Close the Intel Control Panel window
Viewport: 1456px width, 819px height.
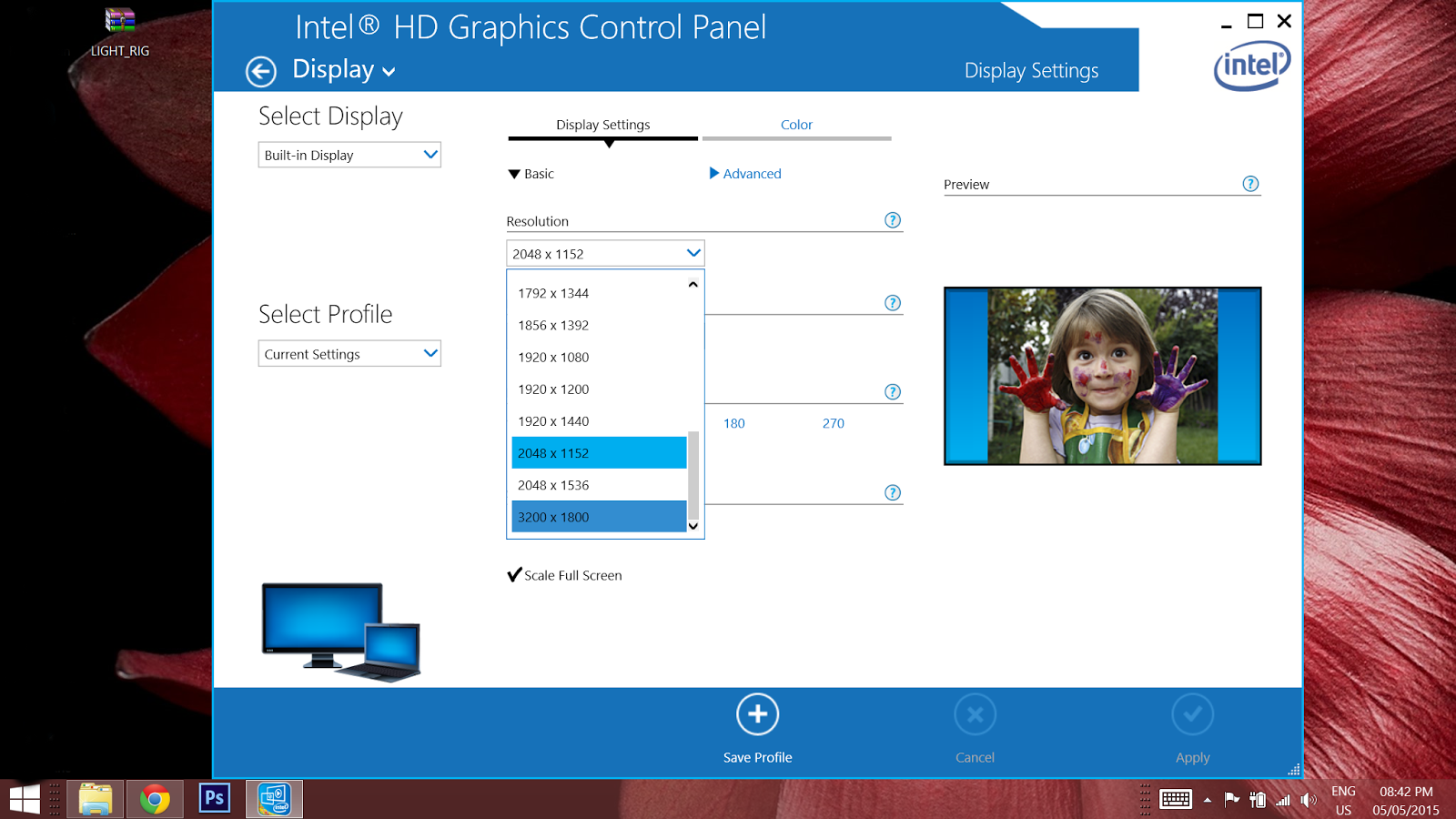point(1284,21)
